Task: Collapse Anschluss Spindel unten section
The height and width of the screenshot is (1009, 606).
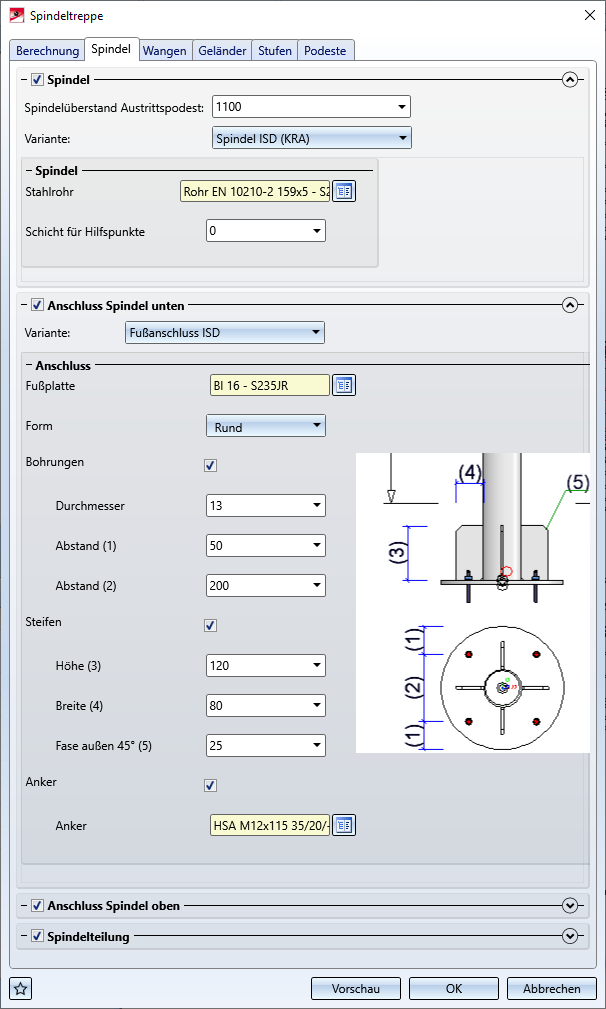Action: click(x=570, y=306)
